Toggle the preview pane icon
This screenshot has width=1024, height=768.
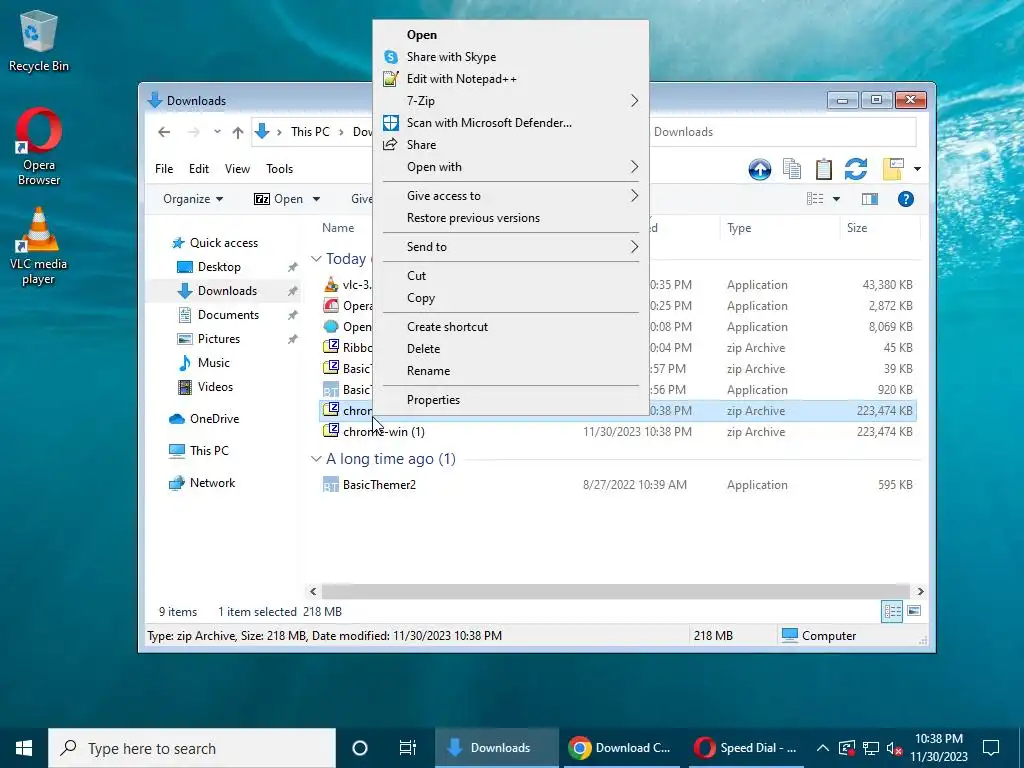[x=870, y=199]
